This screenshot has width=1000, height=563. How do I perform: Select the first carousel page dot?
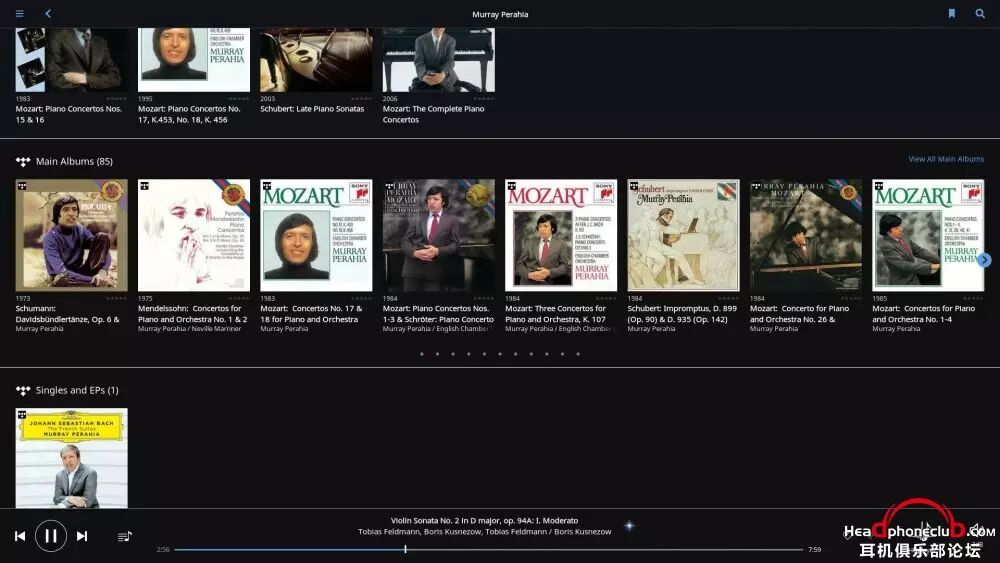[422, 354]
